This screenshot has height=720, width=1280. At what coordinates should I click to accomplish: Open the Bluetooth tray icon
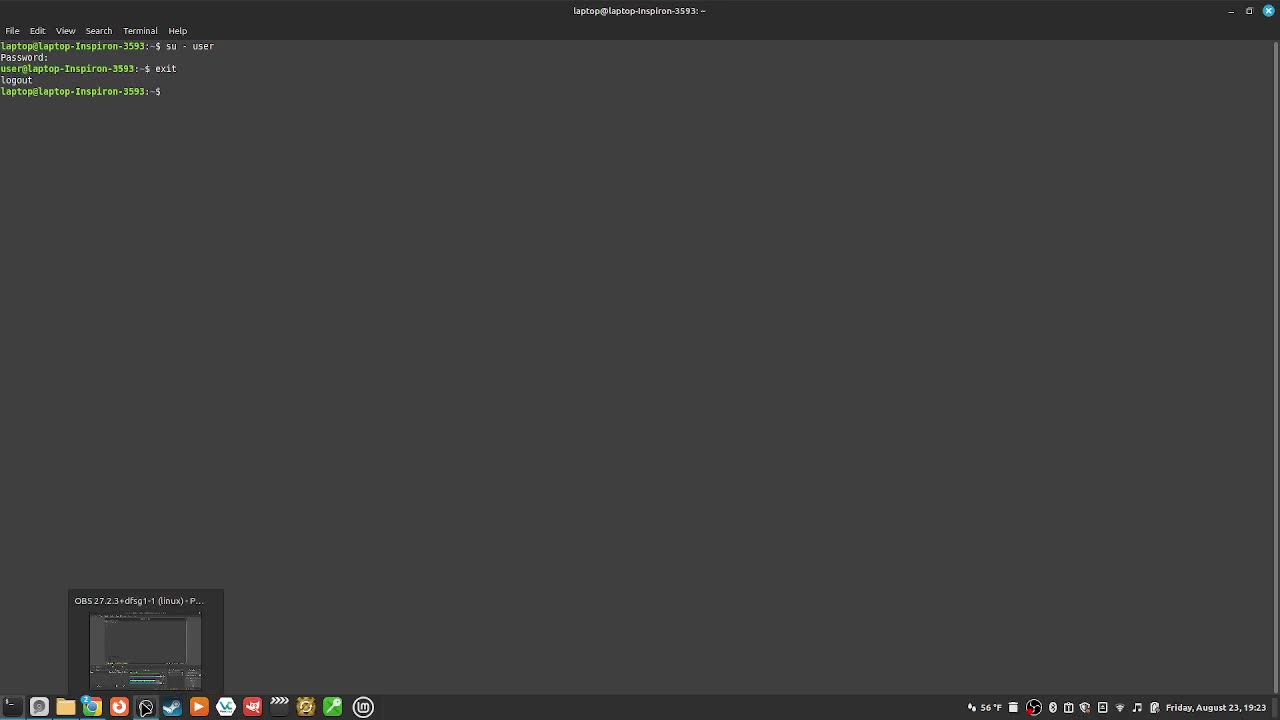pos(1053,708)
